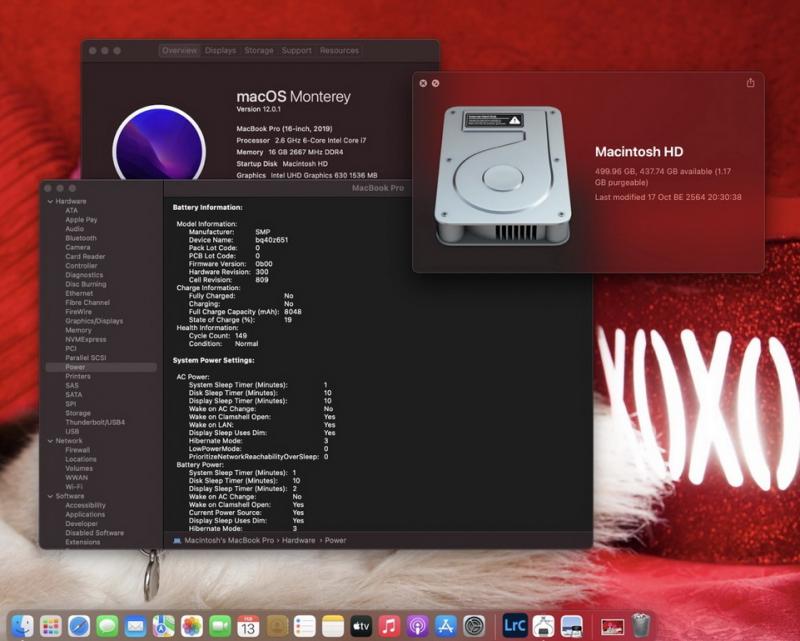Switch to the Displays tab
This screenshot has width=800, height=641.
(x=221, y=50)
